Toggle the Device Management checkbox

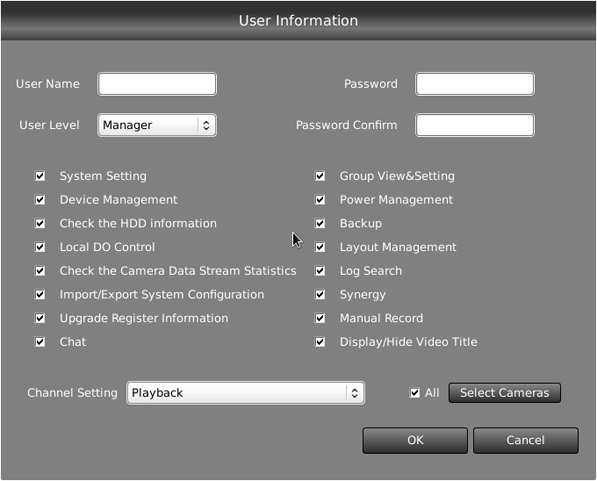tap(40, 200)
